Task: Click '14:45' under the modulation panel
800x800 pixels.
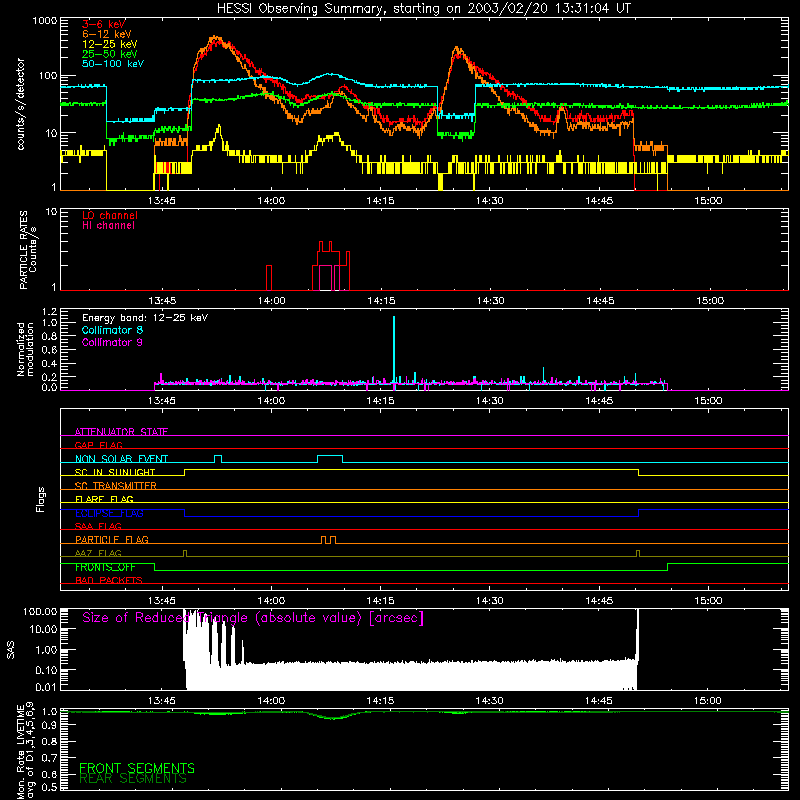Action: pos(599,401)
